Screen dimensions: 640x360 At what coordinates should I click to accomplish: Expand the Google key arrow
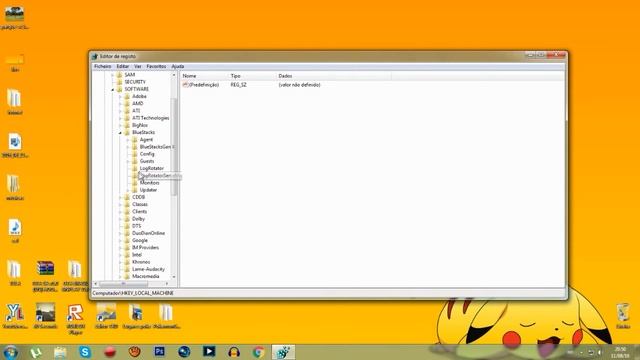click(x=120, y=241)
